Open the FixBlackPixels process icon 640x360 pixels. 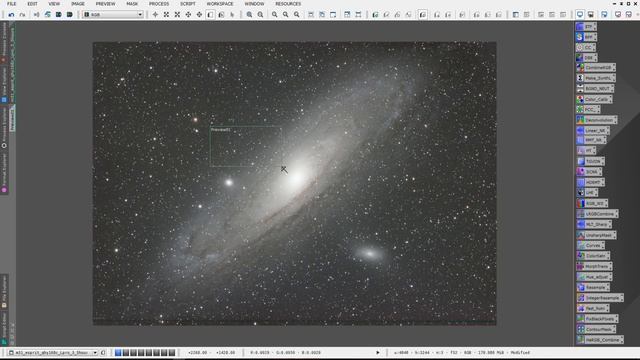[x=597, y=319]
